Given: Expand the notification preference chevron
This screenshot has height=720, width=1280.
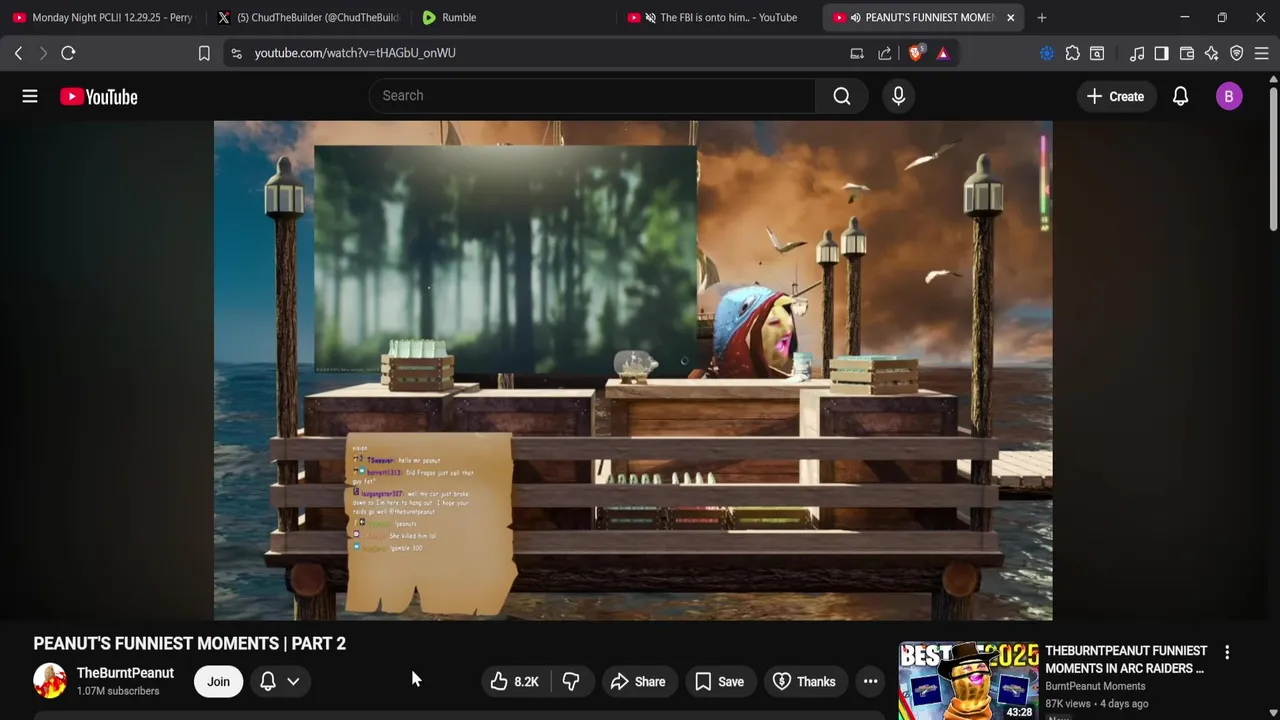Looking at the screenshot, I should (293, 682).
